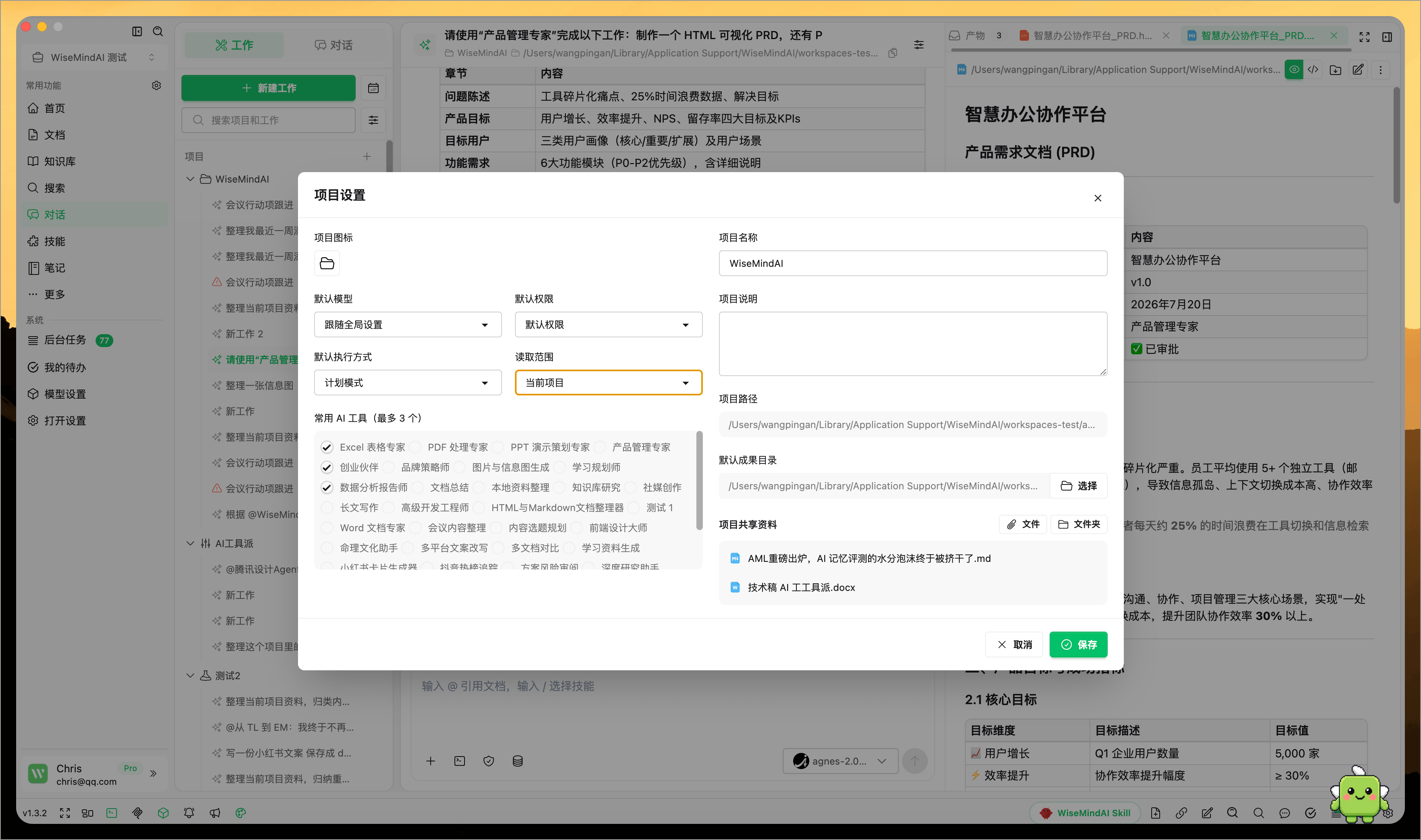This screenshot has width=1421, height=840.
Task: Click the project icon folder picker
Action: point(327,263)
